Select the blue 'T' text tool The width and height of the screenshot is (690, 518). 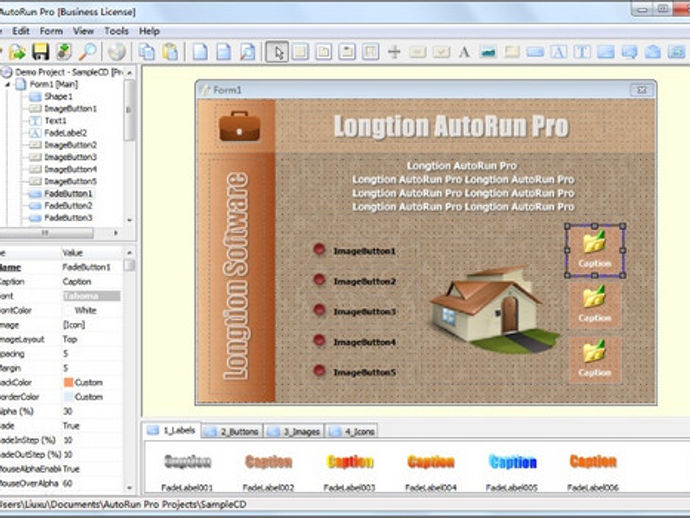[x=582, y=52]
